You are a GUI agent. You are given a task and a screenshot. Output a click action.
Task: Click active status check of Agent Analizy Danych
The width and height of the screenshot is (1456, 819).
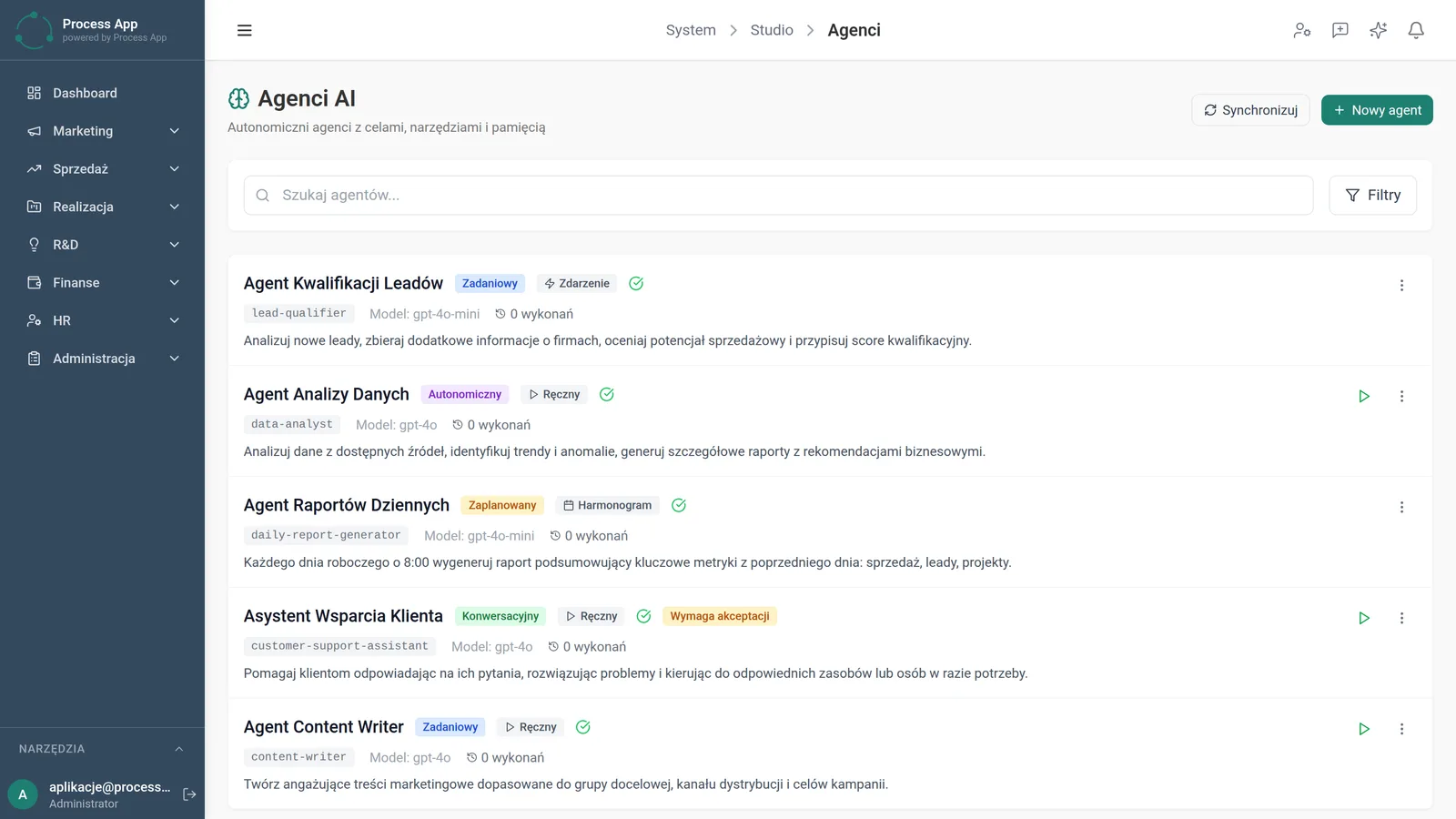click(607, 394)
